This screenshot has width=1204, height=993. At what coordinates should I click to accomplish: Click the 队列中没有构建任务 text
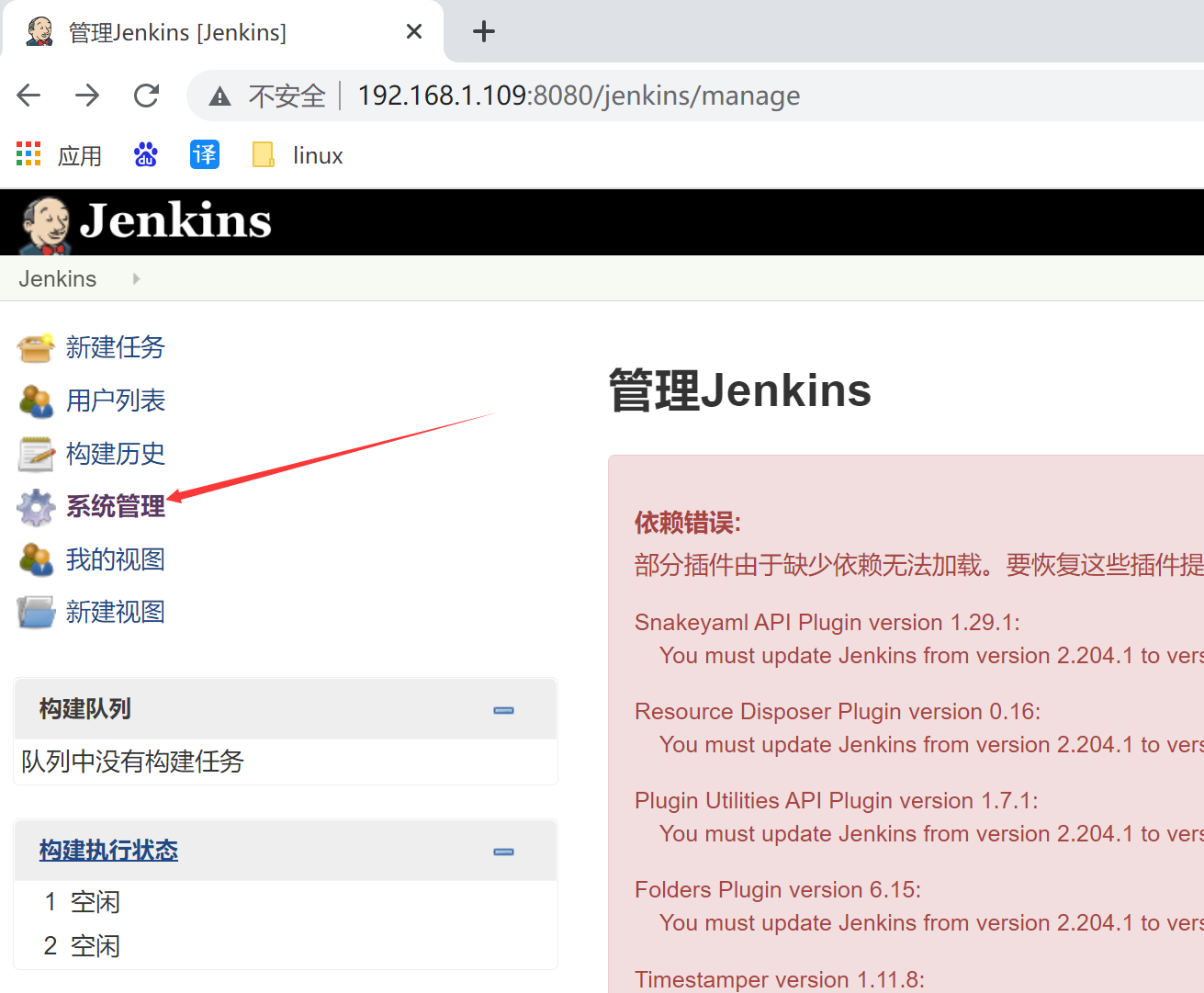[x=132, y=762]
